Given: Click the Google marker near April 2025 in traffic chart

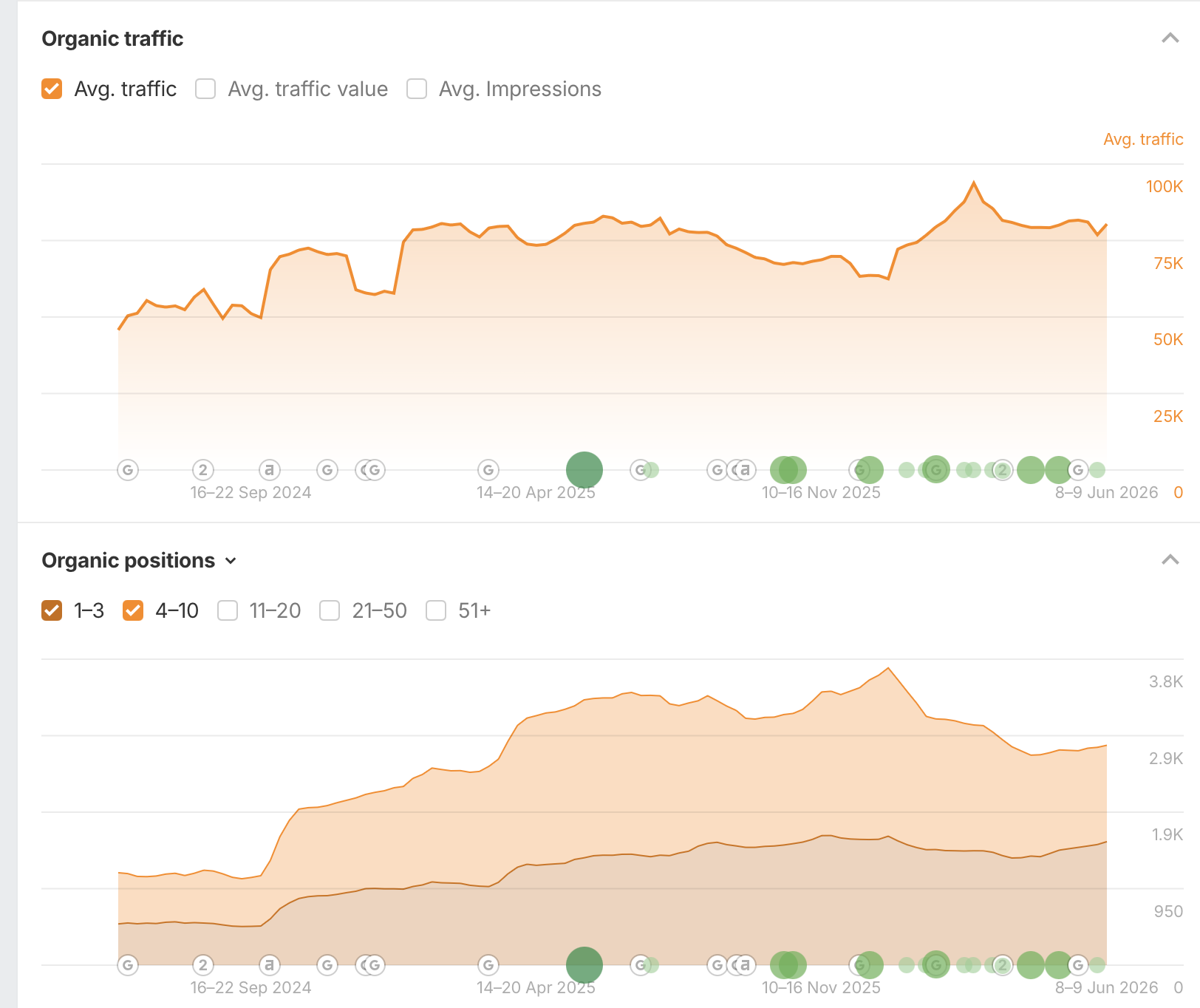Looking at the screenshot, I should click(488, 469).
